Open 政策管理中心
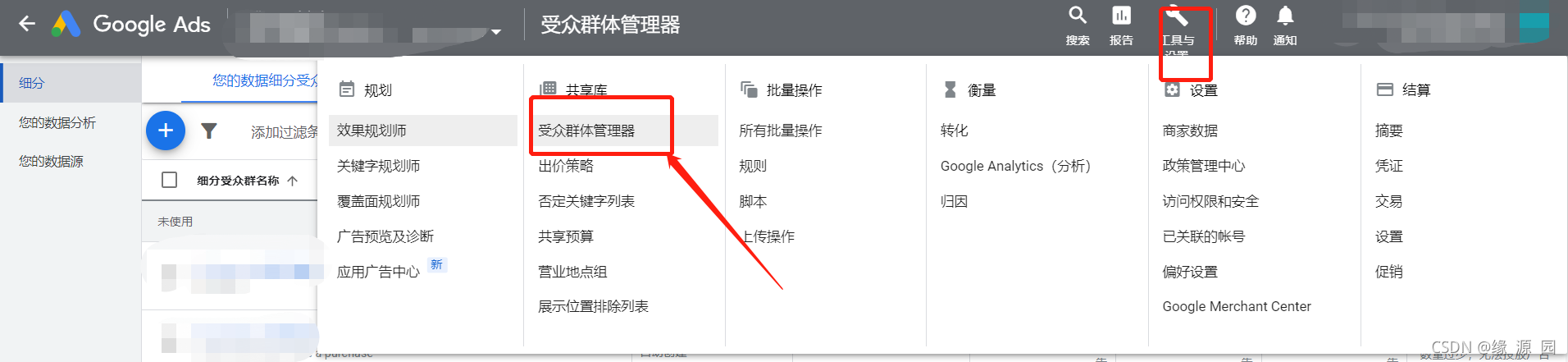Image resolution: width=1568 pixels, height=362 pixels. pyautogui.click(x=1203, y=166)
